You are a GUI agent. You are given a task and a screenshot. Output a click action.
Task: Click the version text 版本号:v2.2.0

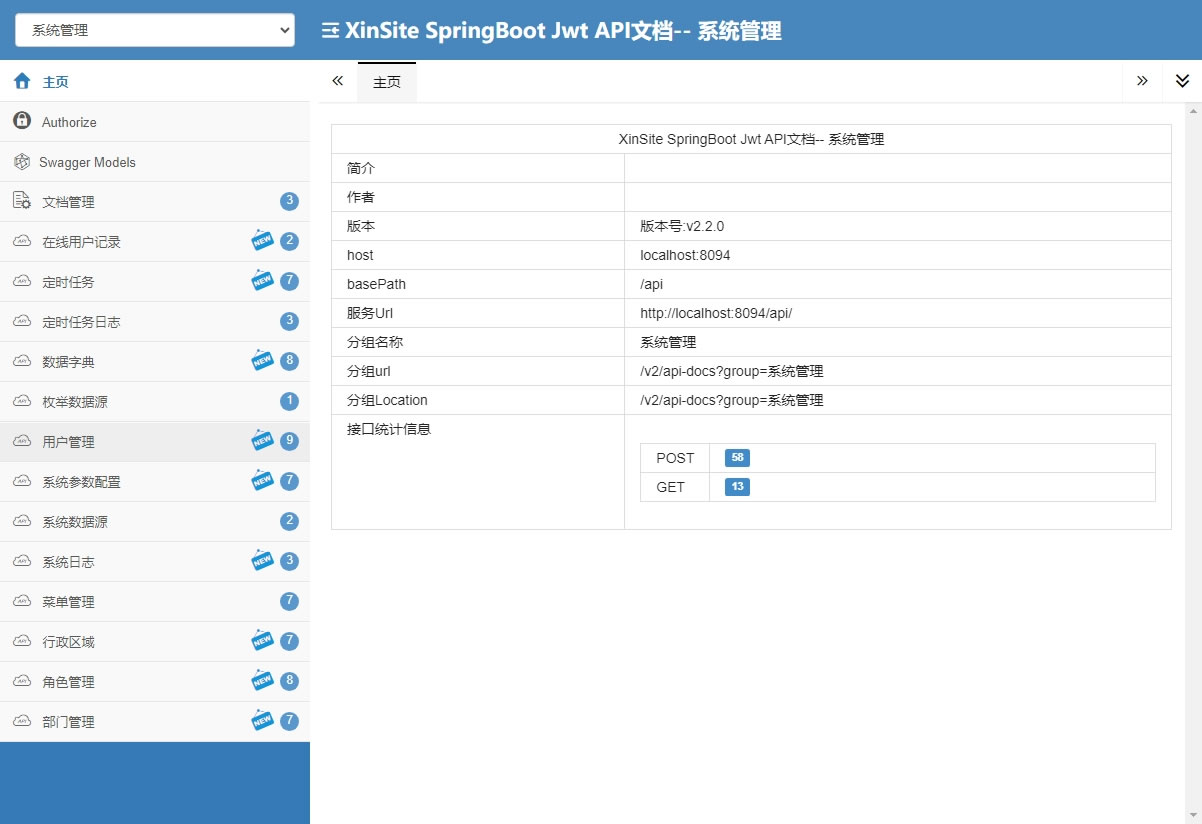682,226
